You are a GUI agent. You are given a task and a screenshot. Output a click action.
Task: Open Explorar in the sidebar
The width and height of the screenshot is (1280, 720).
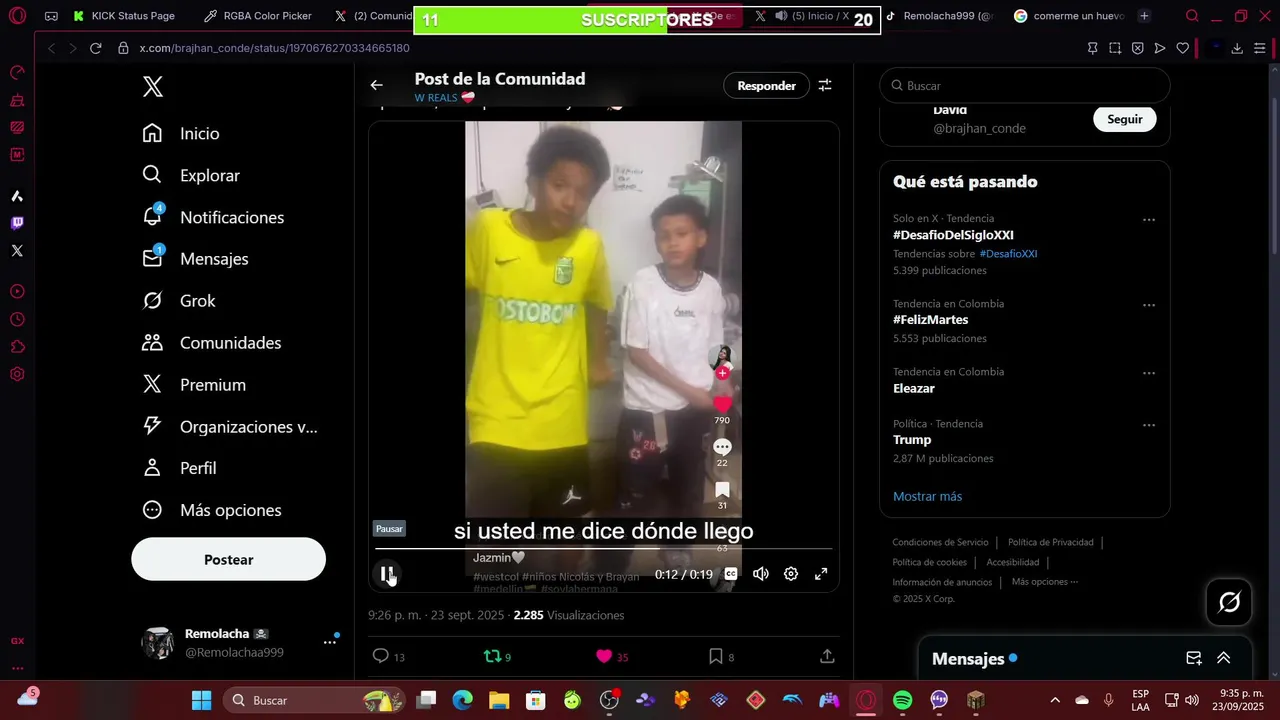191,175
